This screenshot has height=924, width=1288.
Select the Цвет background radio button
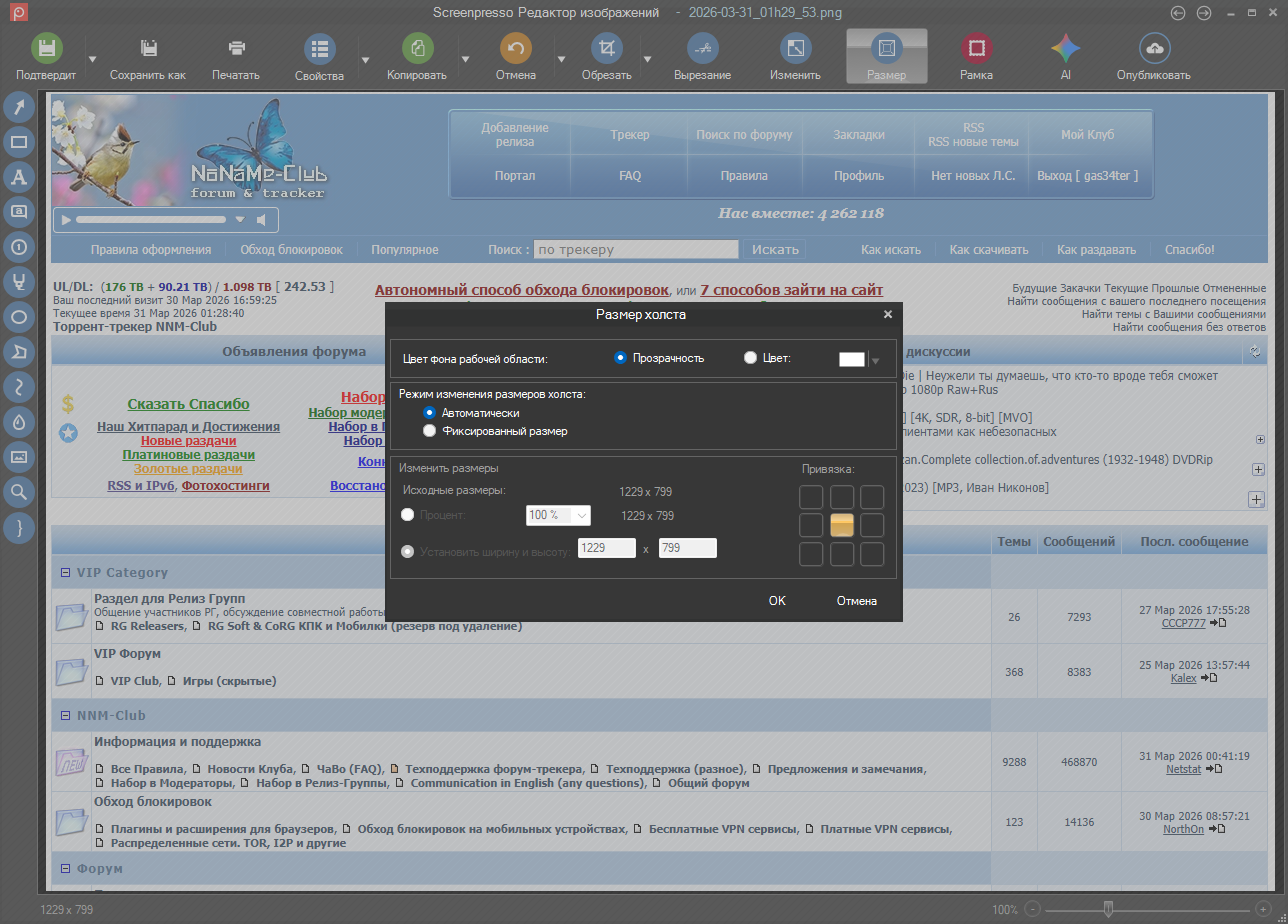[750, 358]
